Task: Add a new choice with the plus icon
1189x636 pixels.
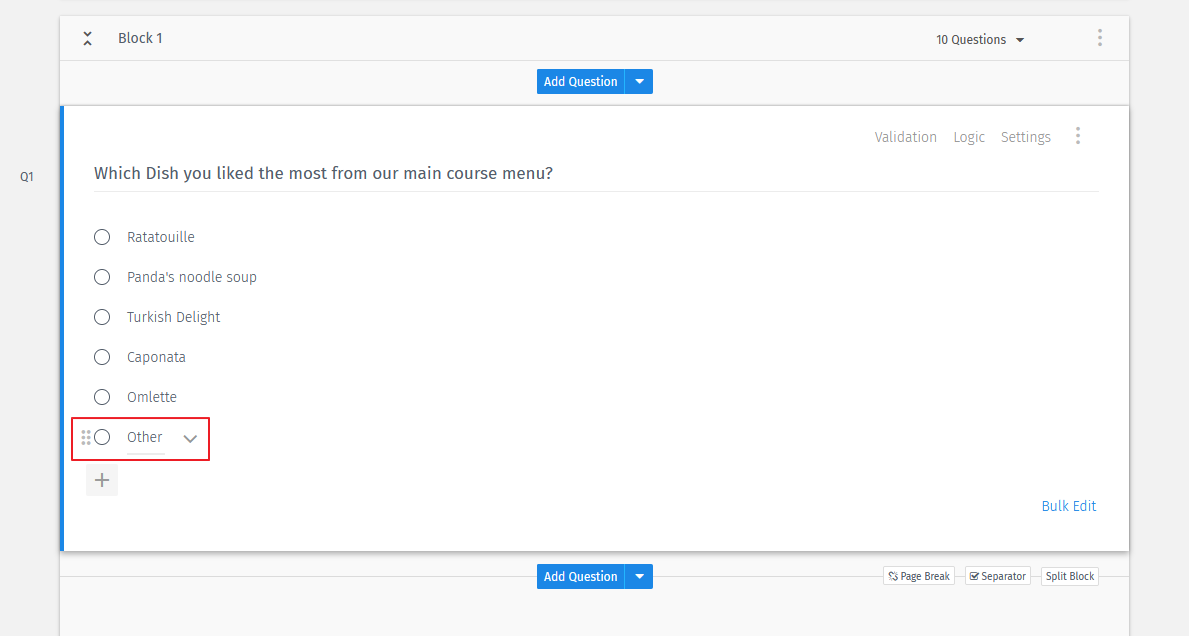Action: pos(101,480)
